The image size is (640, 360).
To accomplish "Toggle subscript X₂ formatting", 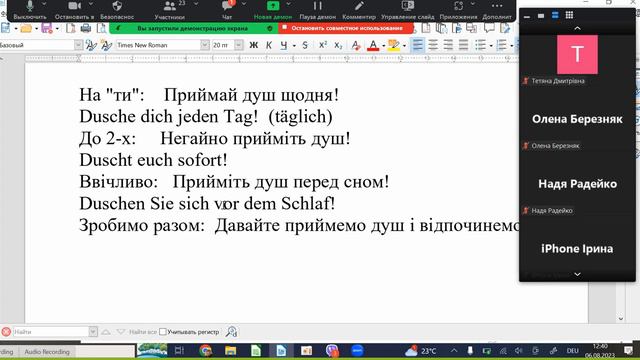I will click(x=338, y=45).
